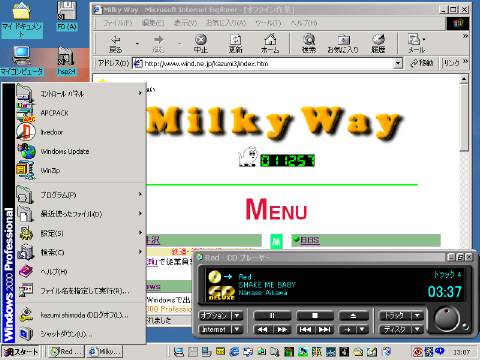Click inside the address URL field

(263, 63)
